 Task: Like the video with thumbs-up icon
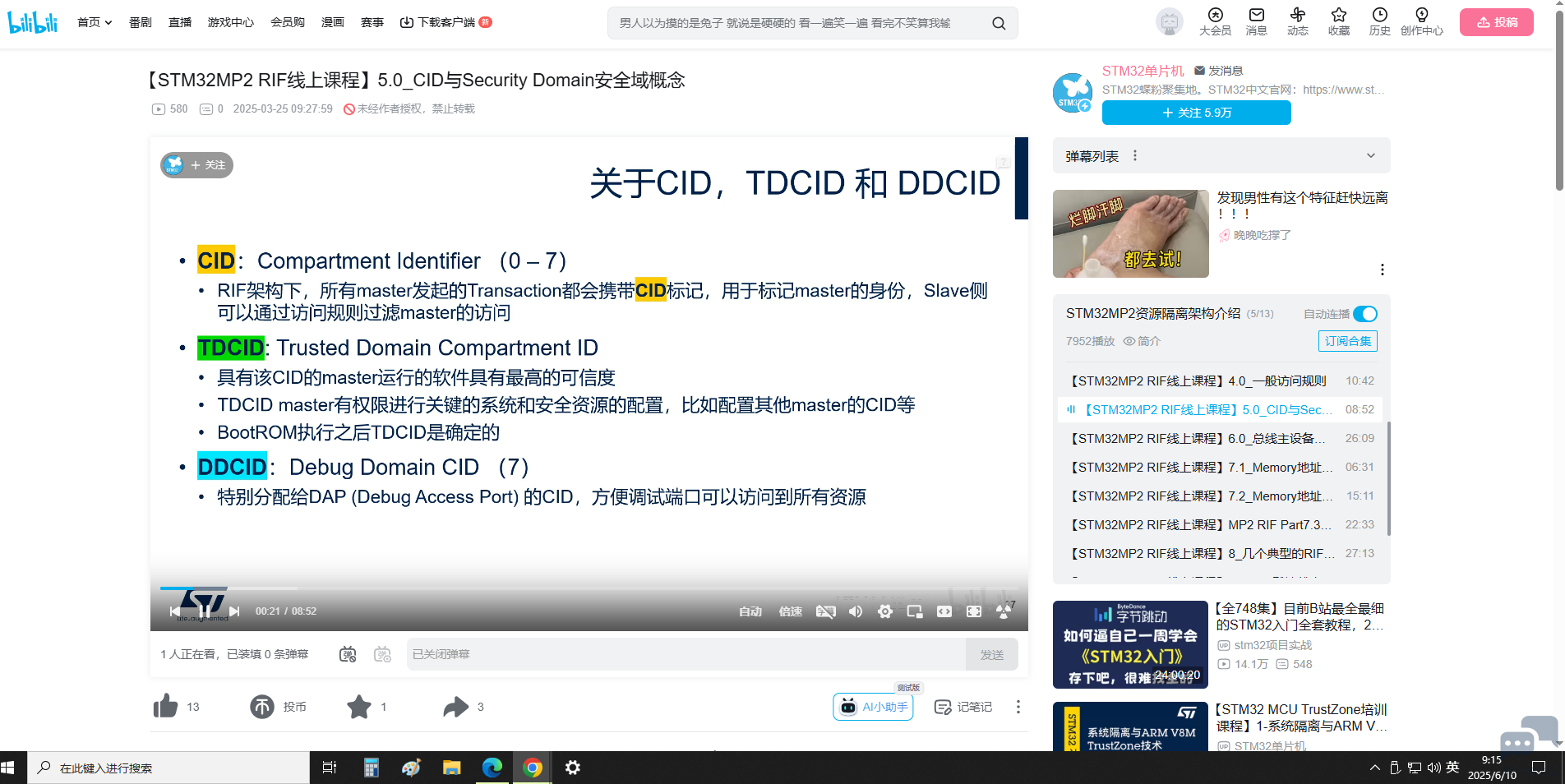pos(165,706)
